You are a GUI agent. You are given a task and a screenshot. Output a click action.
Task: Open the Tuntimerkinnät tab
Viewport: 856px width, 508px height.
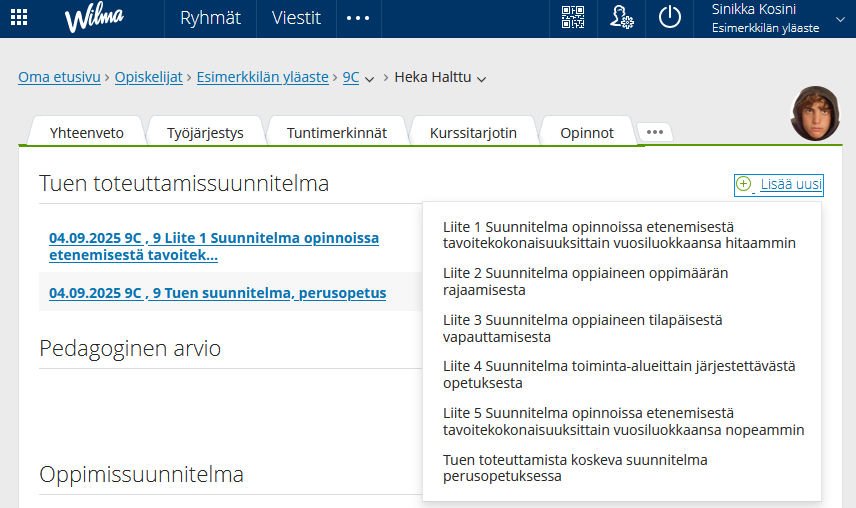pyautogui.click(x=336, y=132)
